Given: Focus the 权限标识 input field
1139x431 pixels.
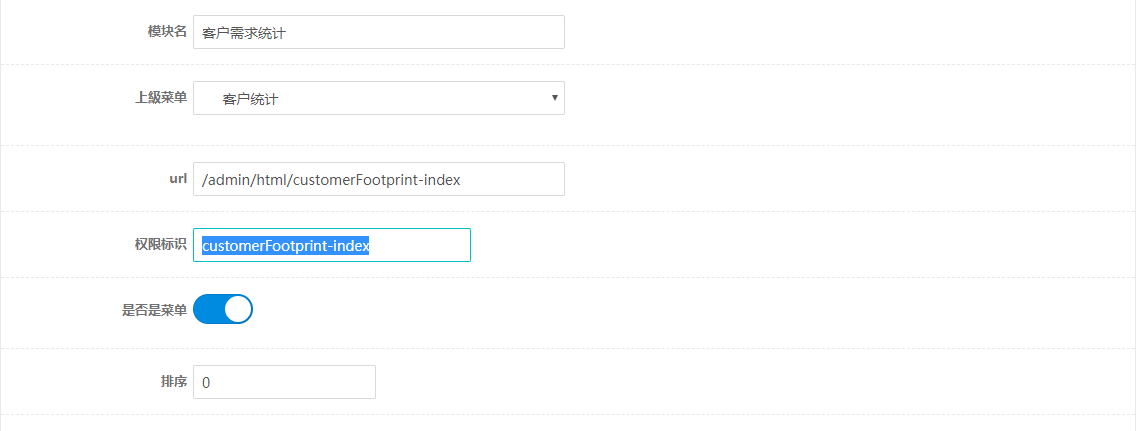Looking at the screenshot, I should [332, 245].
